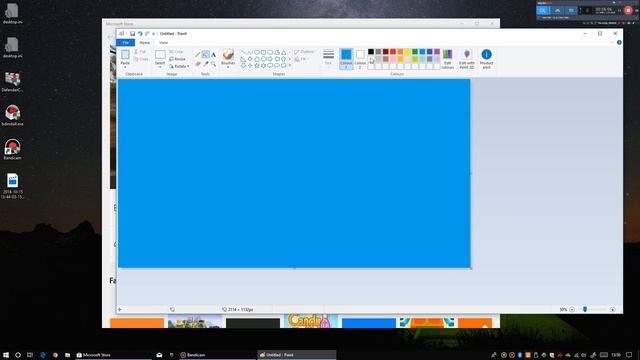
Task: Open the Bandicam desktop shortcut
Action: point(12,149)
